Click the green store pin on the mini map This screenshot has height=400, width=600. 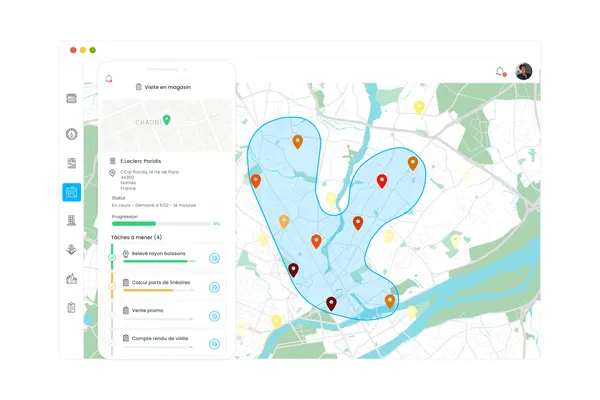166,120
